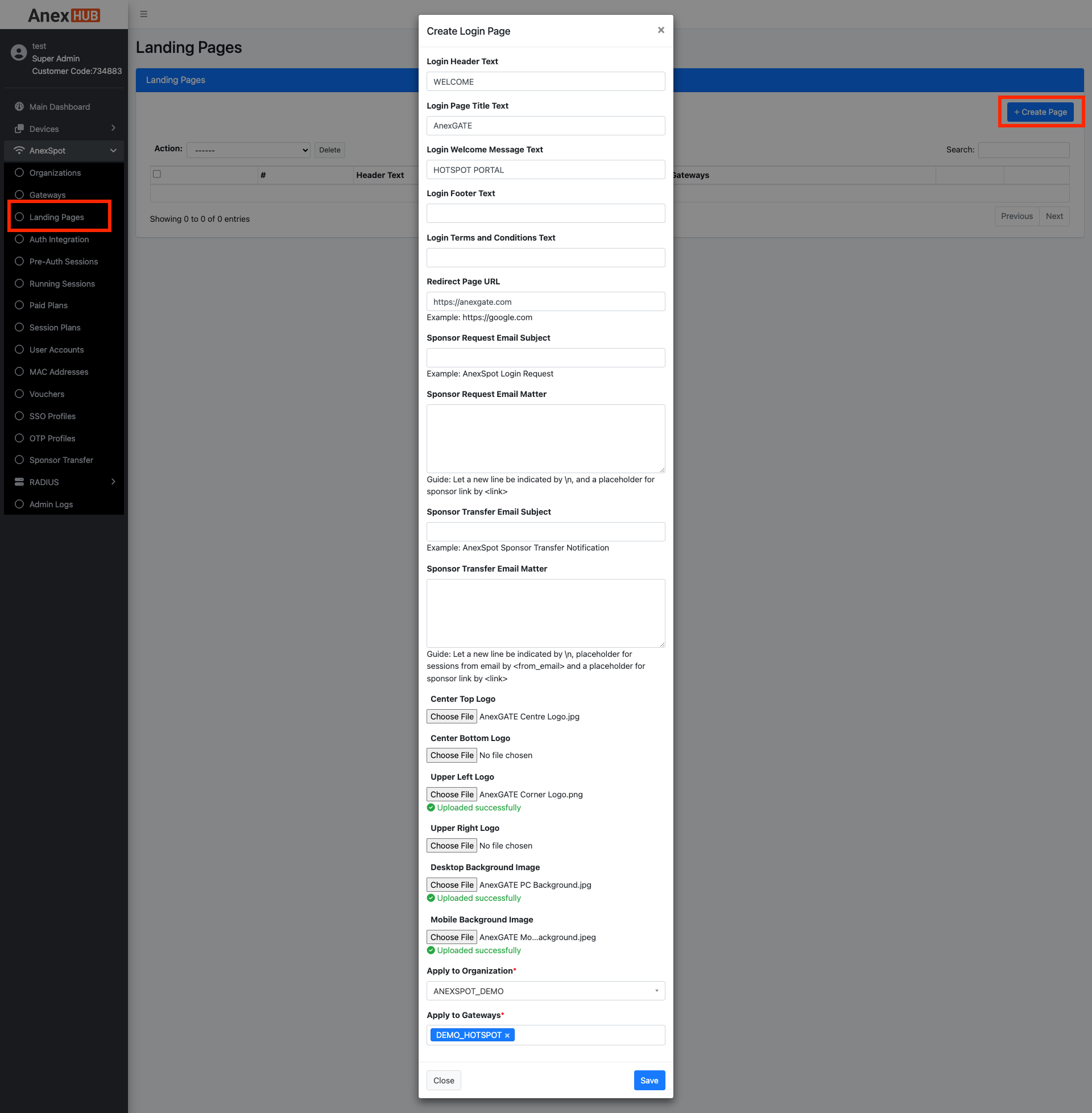Screen dimensions: 1092x1113
Task: Click the RADIUS icon in sidebar
Action: coord(19,482)
